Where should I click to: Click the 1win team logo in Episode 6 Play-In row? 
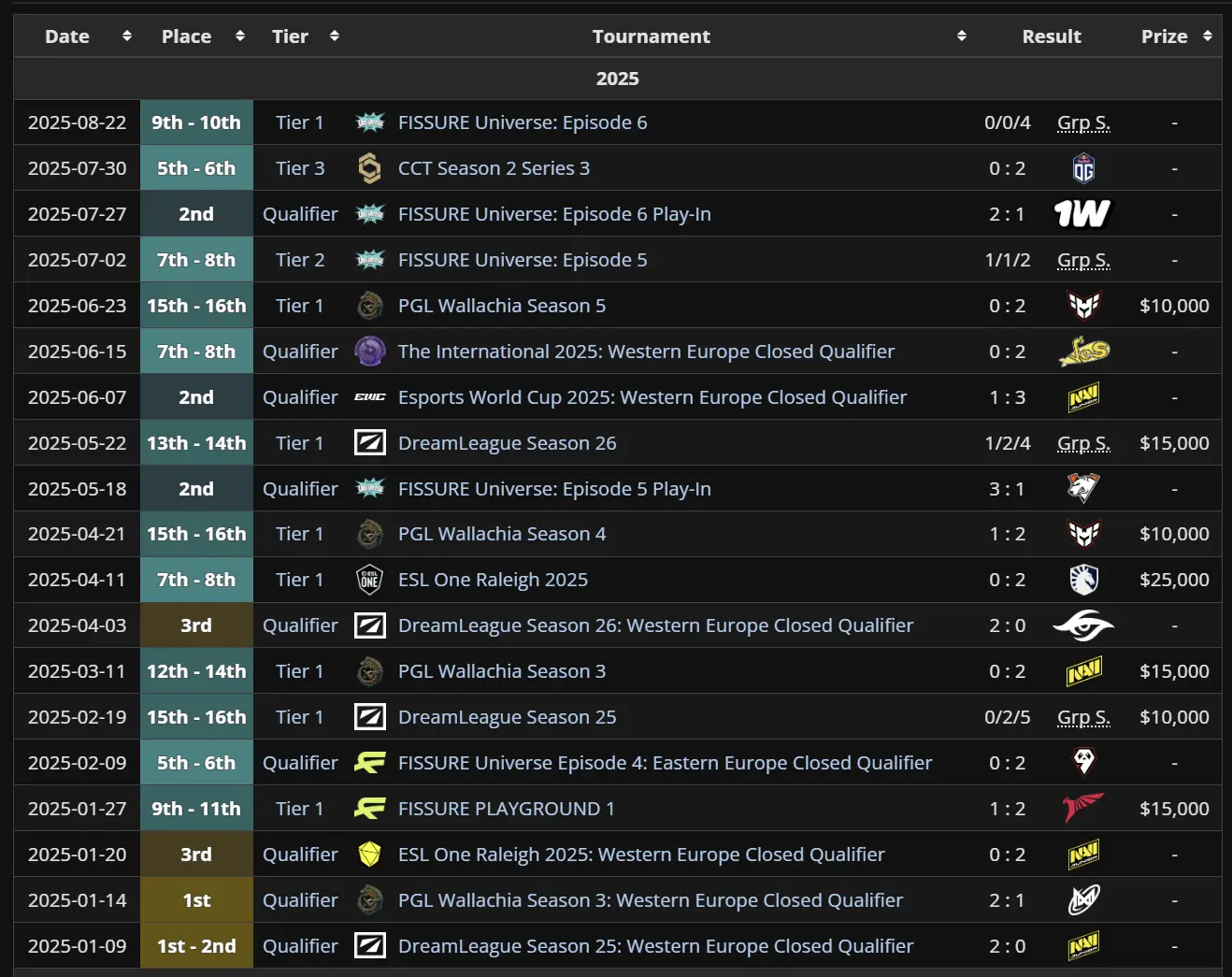coord(1082,214)
